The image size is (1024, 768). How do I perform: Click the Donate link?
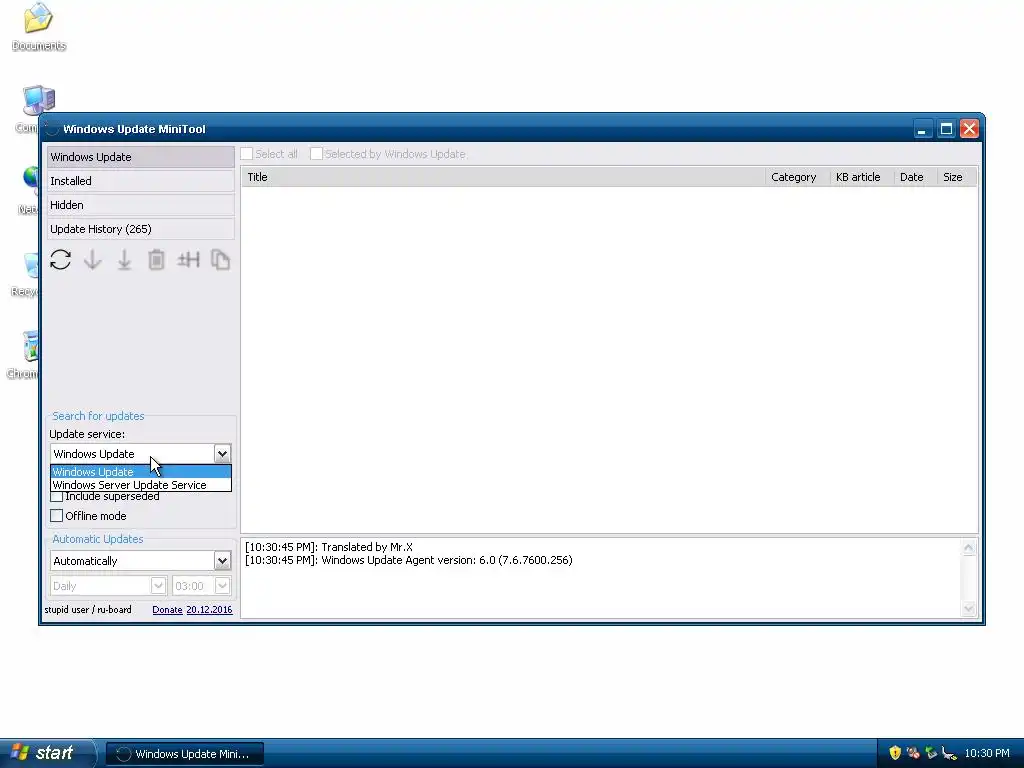[x=167, y=609]
